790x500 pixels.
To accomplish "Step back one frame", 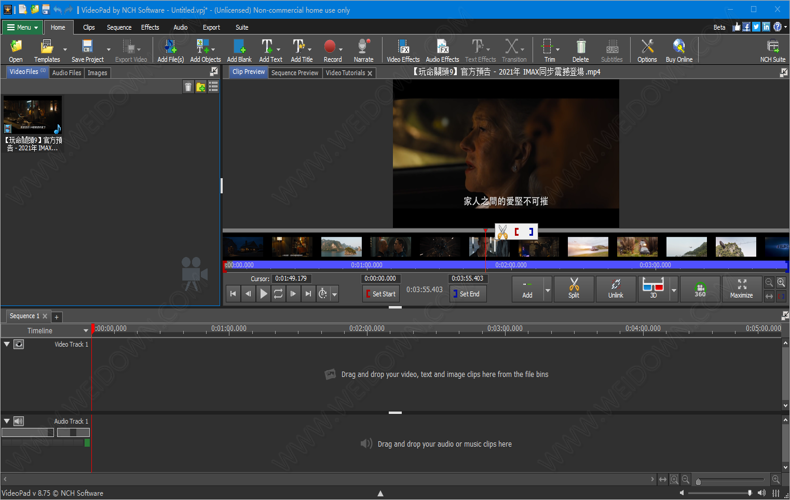I will coord(248,293).
